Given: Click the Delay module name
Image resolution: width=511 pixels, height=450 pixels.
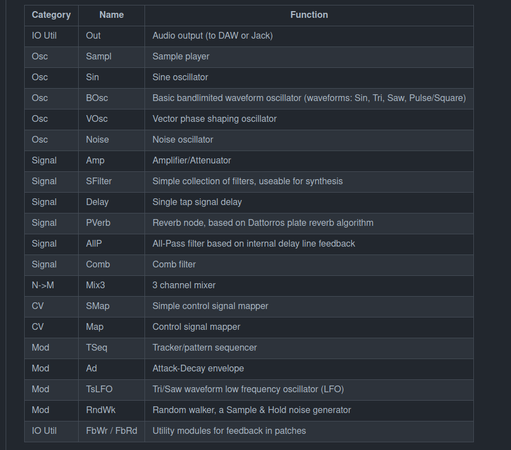Looking at the screenshot, I should coord(97,202).
